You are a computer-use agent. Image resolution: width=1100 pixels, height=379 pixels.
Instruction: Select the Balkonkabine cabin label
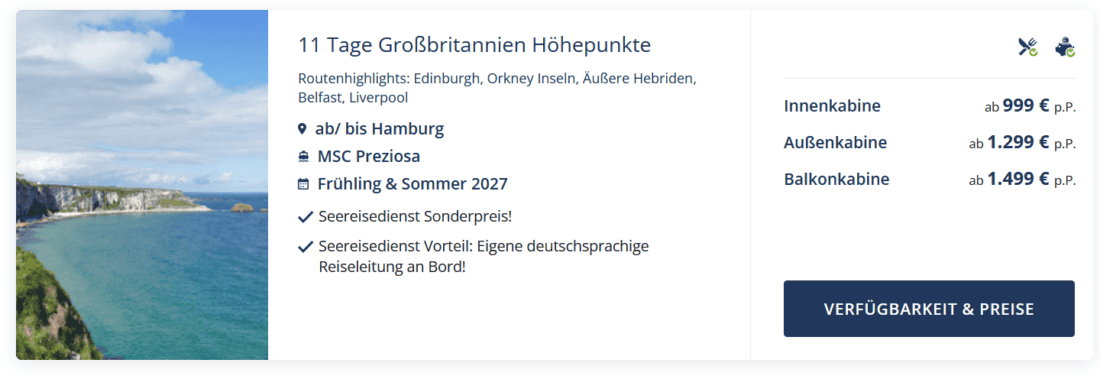(836, 179)
